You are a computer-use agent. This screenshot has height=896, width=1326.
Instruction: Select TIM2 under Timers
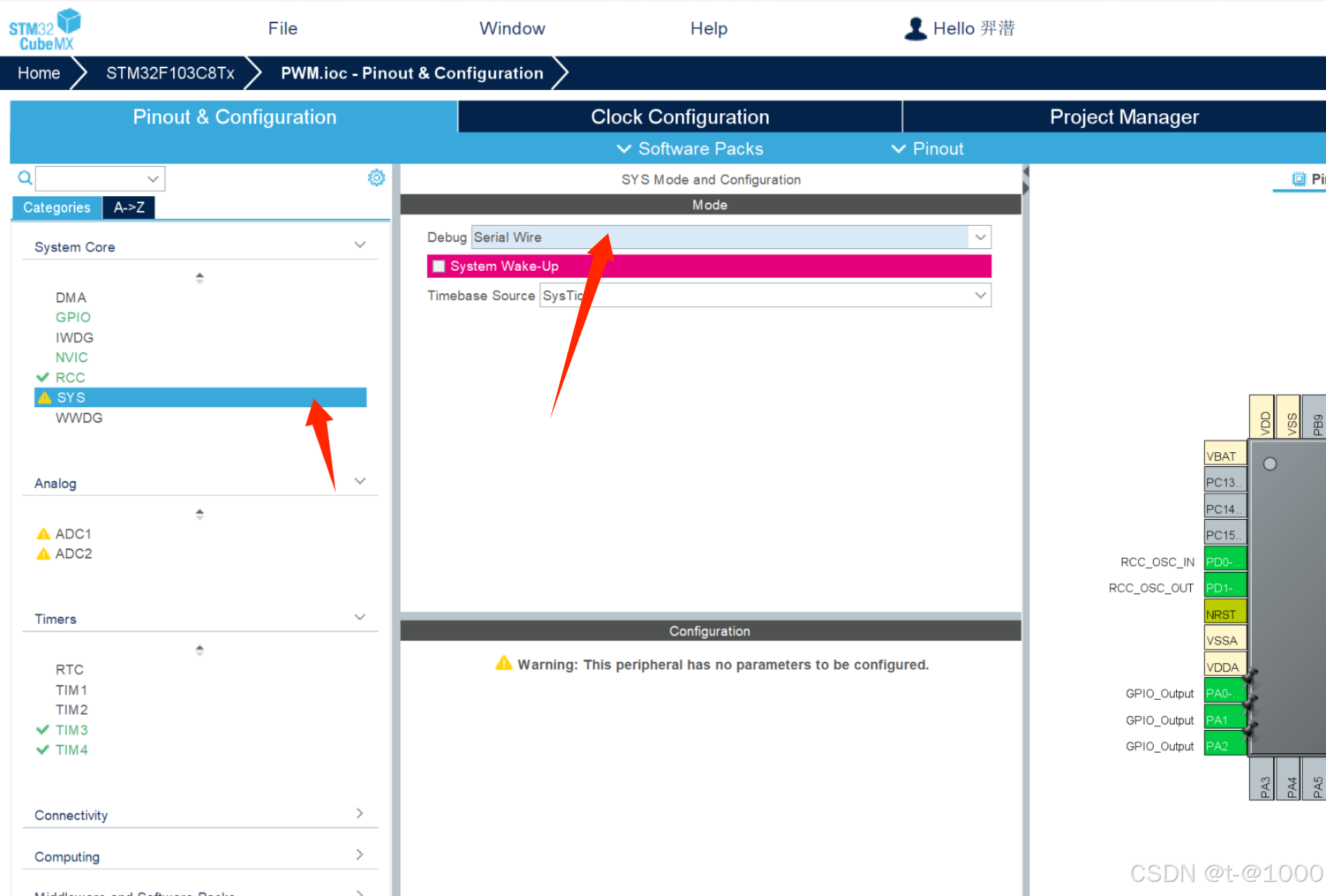tap(71, 710)
